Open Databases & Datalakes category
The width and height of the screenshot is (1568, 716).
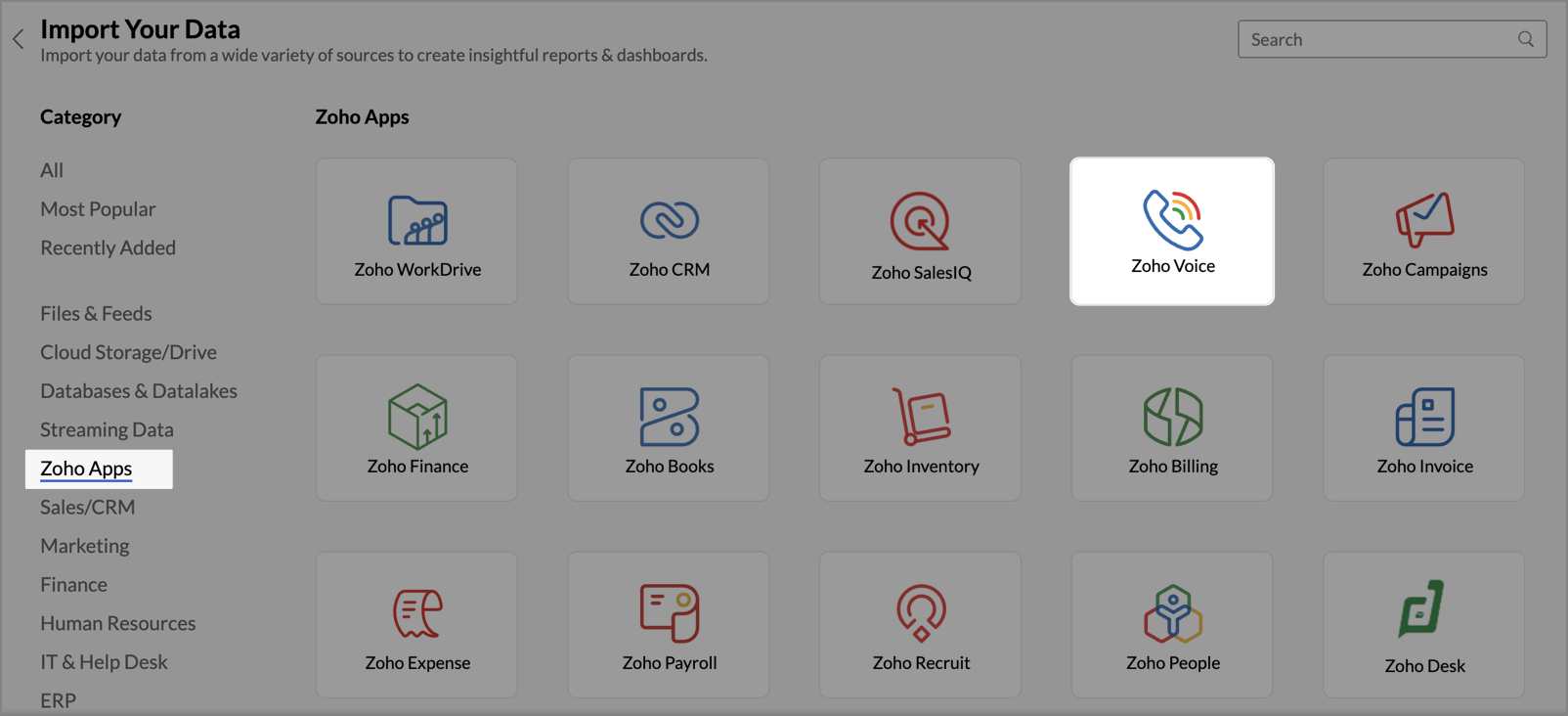(x=139, y=391)
